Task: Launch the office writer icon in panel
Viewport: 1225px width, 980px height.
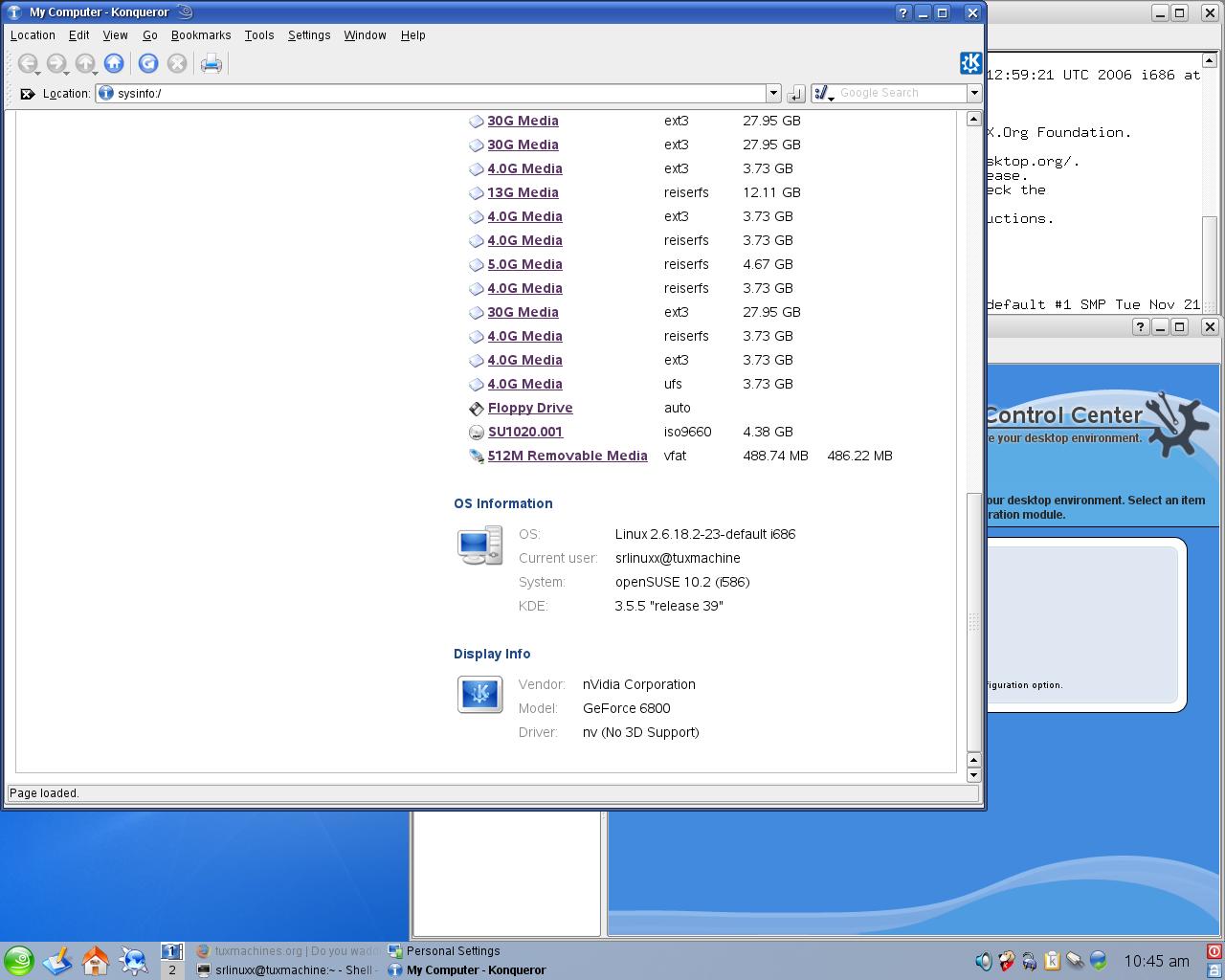Action: [57, 961]
